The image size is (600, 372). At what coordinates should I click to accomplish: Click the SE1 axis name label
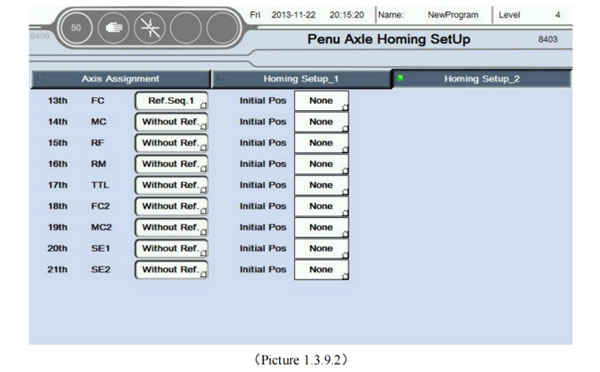point(100,248)
